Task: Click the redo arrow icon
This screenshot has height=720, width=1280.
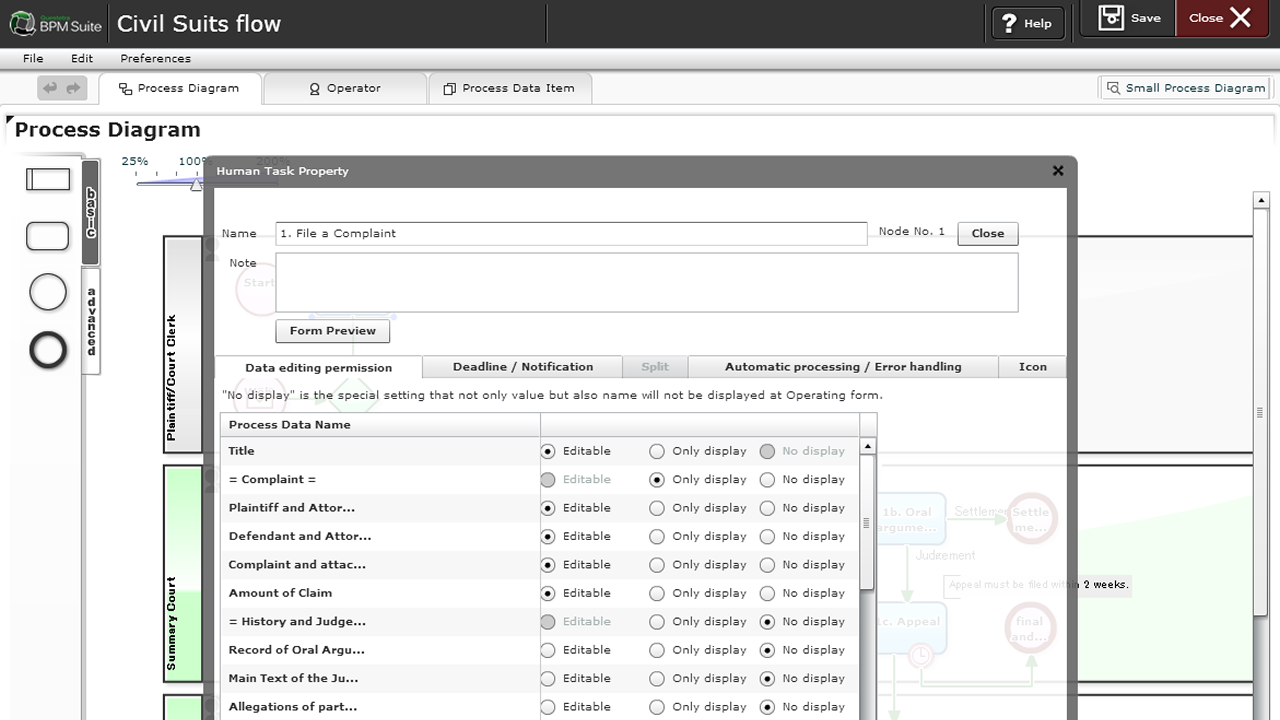Action: point(74,89)
